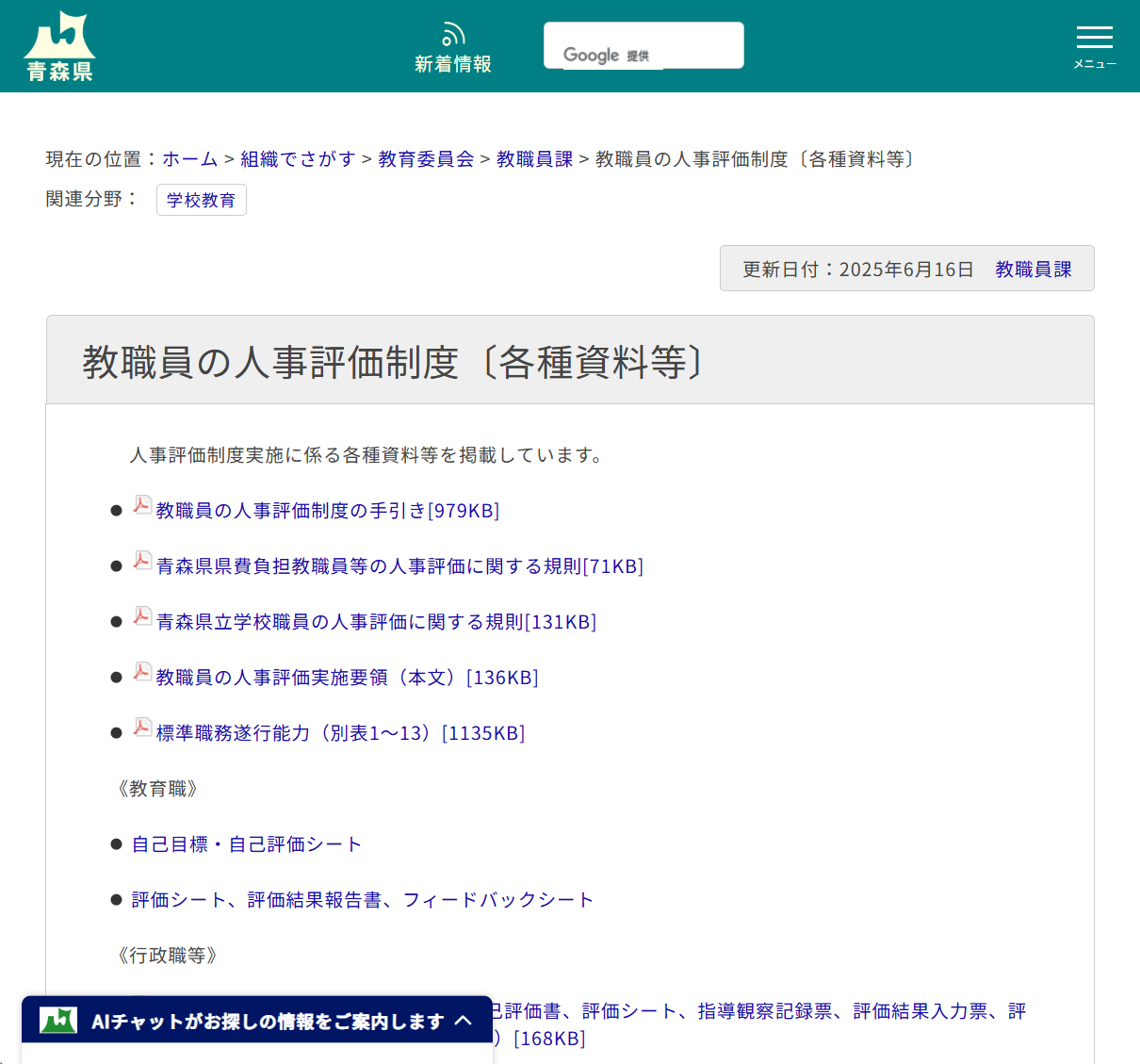Click the Aomori Prefecture logo

[58, 43]
